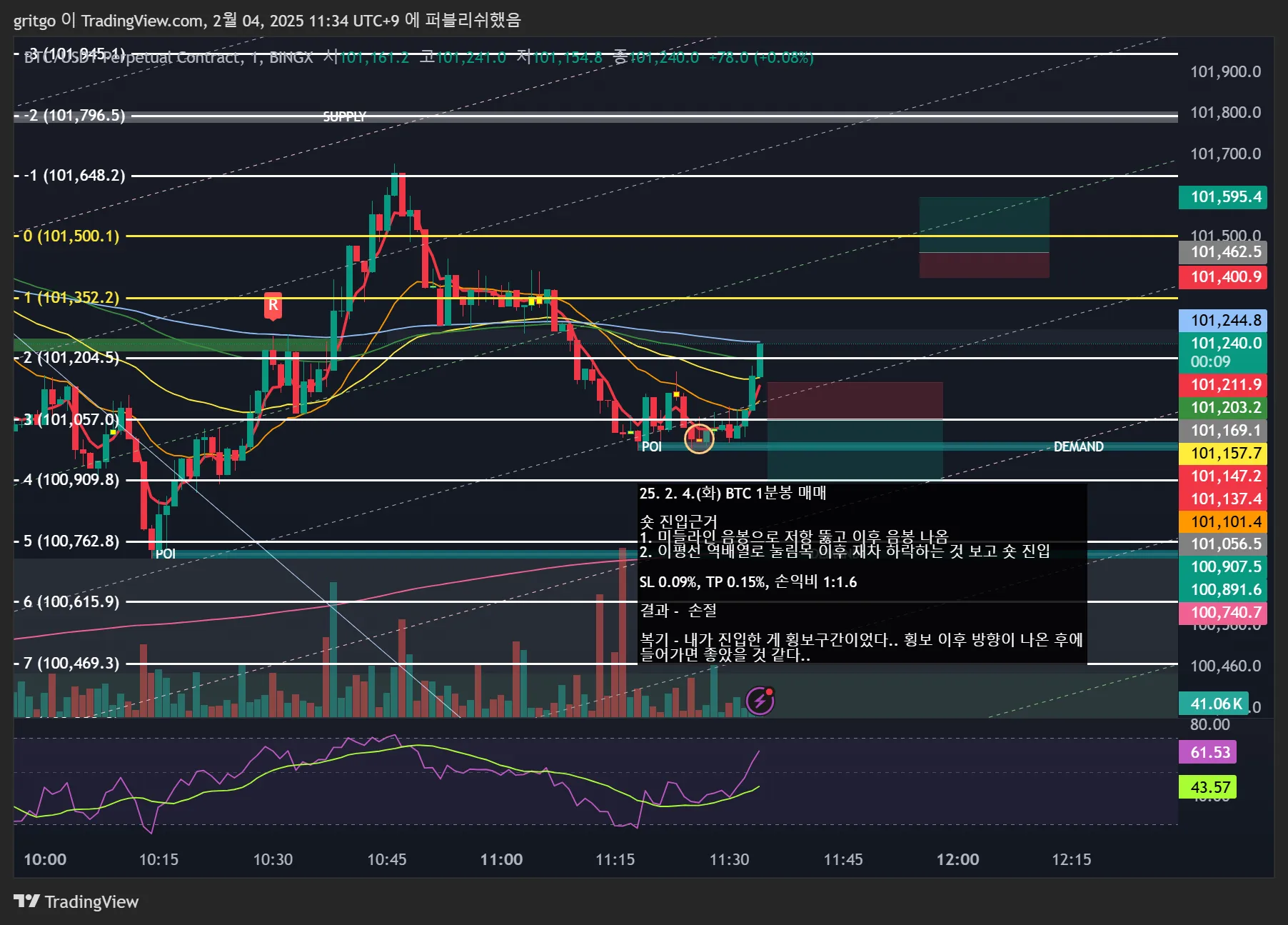Click the note title '25. 2. 4.(화) BTC 1분봉 매매'
The image size is (1288, 925).
point(733,493)
